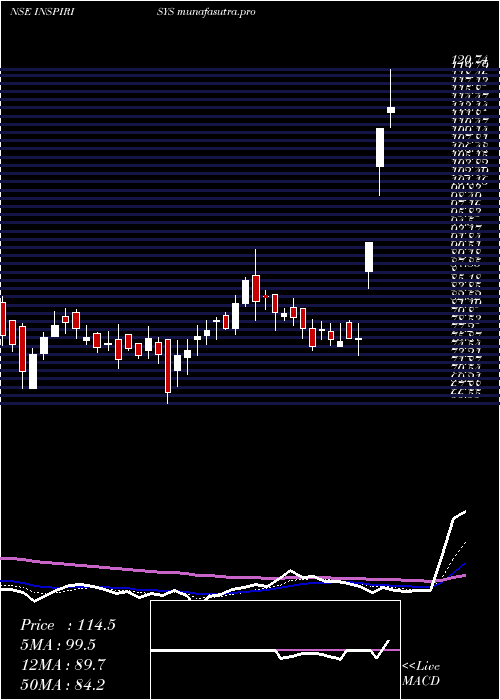Click the "5MA : 99.5" value
The height and width of the screenshot is (700, 500).
58,645
